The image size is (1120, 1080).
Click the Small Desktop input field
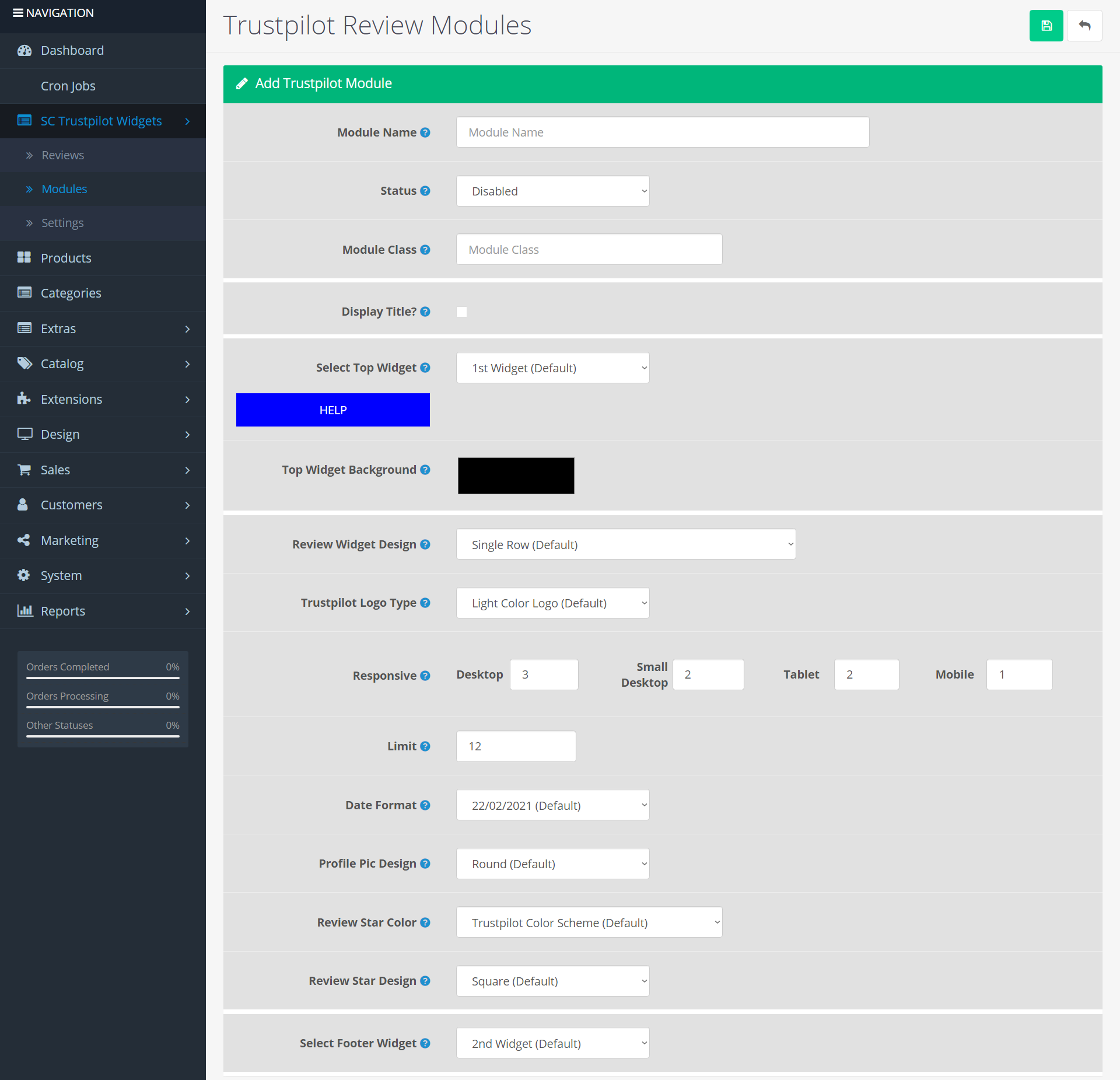pos(708,674)
